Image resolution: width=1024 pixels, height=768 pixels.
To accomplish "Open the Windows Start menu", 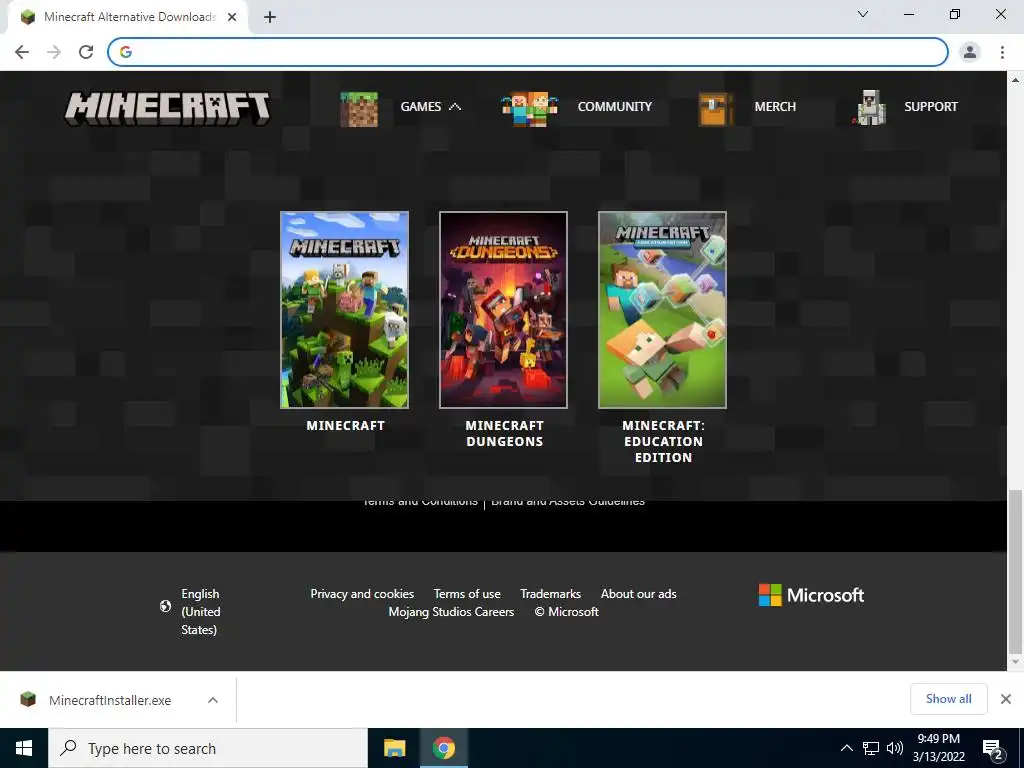I will tap(24, 748).
